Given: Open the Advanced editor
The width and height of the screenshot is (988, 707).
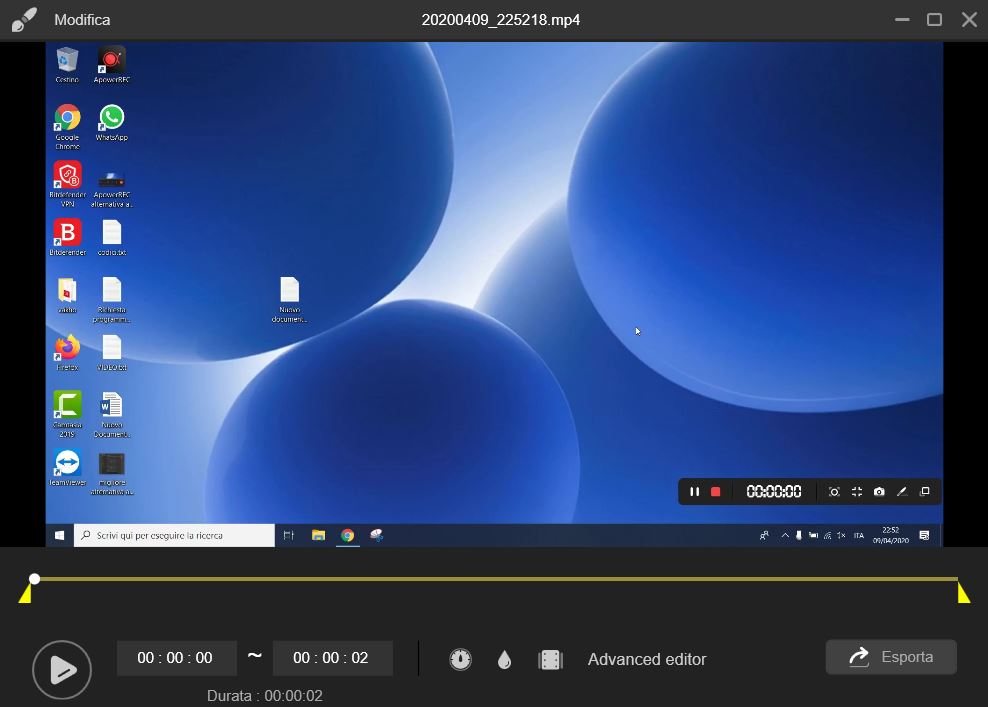Looking at the screenshot, I should tap(646, 659).
